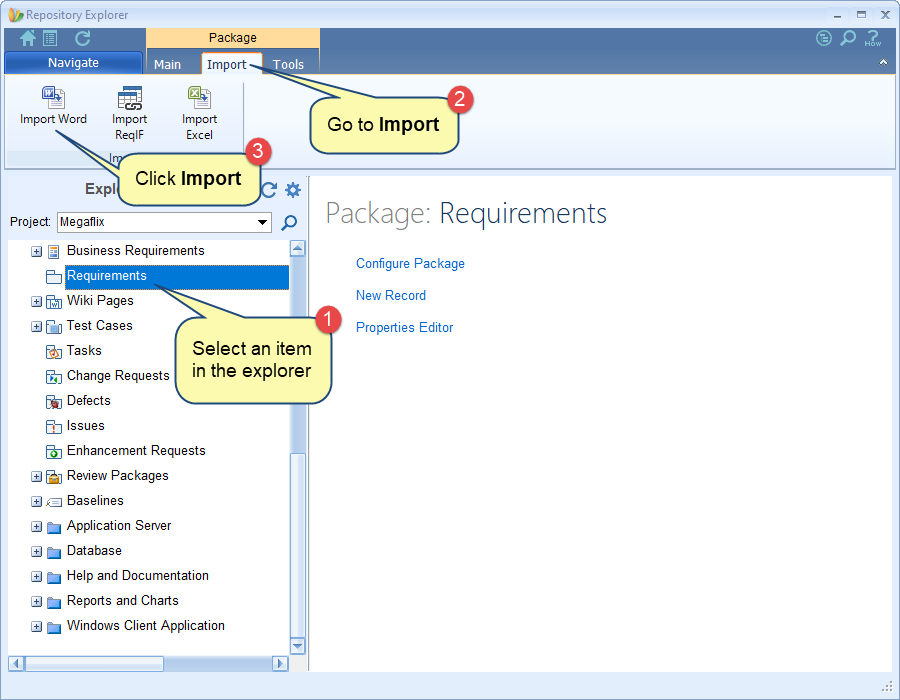Maximize the Repository Explorer window
Viewport: 900px width, 700px height.
[861, 15]
